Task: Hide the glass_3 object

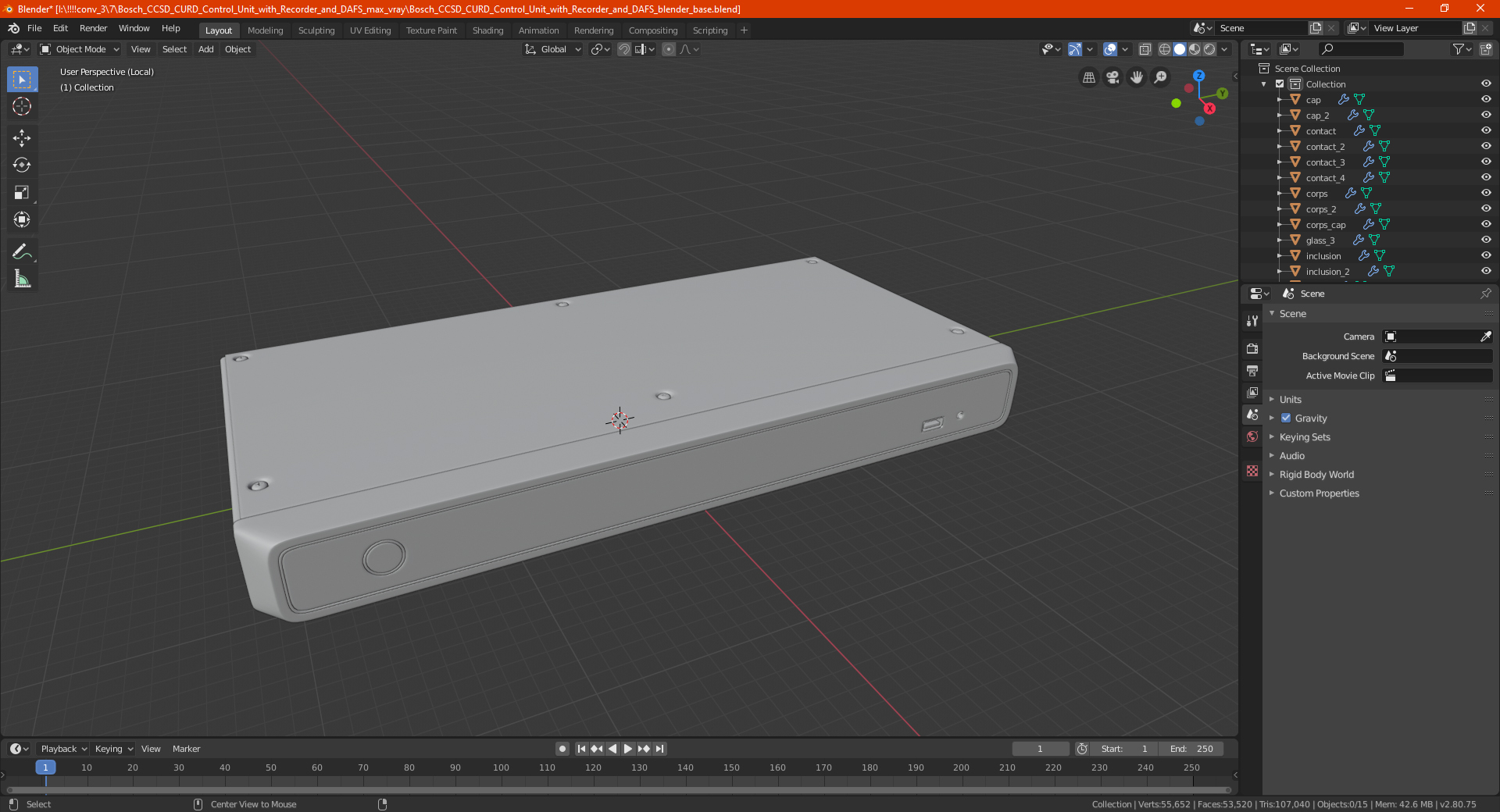Action: [1486, 240]
